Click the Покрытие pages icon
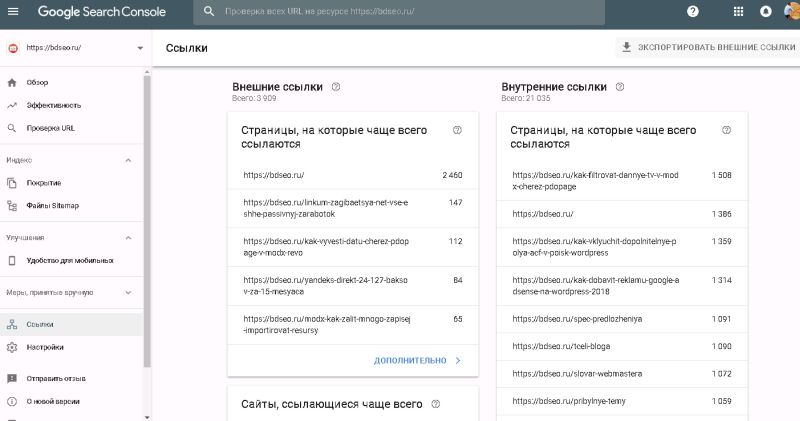This screenshot has height=421, width=800. [x=12, y=183]
